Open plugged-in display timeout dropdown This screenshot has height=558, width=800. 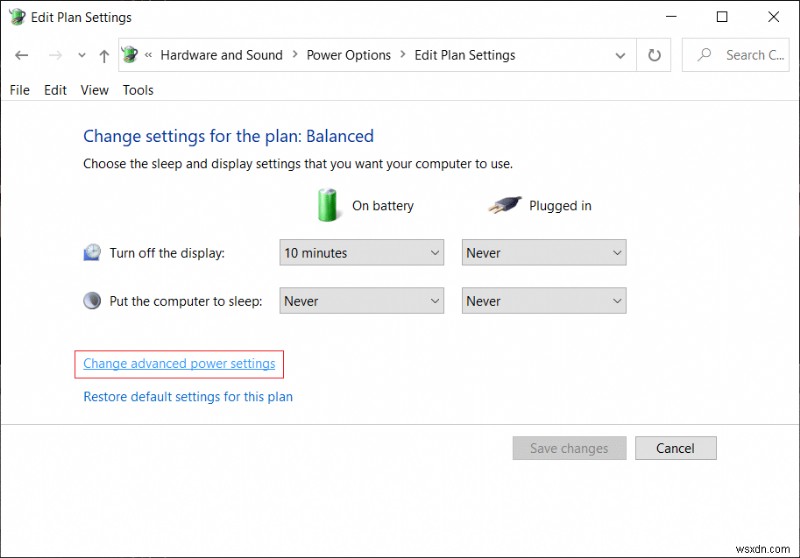point(543,253)
